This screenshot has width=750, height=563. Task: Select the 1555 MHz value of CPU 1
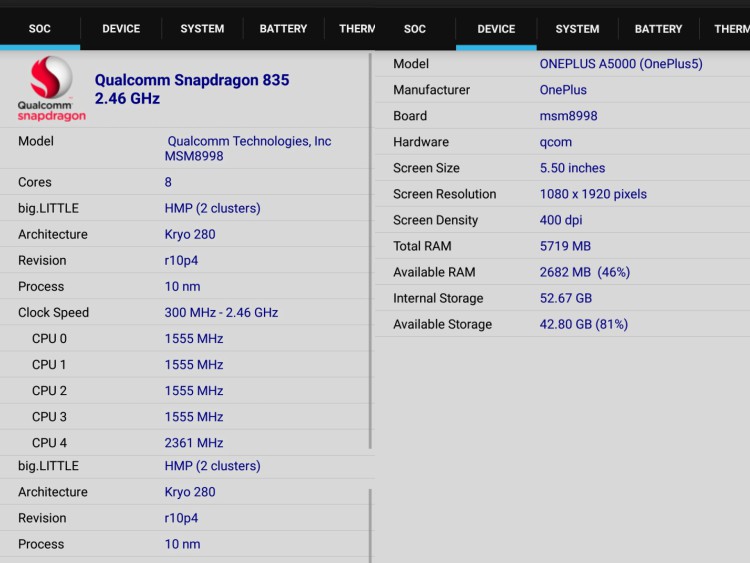[x=194, y=364]
